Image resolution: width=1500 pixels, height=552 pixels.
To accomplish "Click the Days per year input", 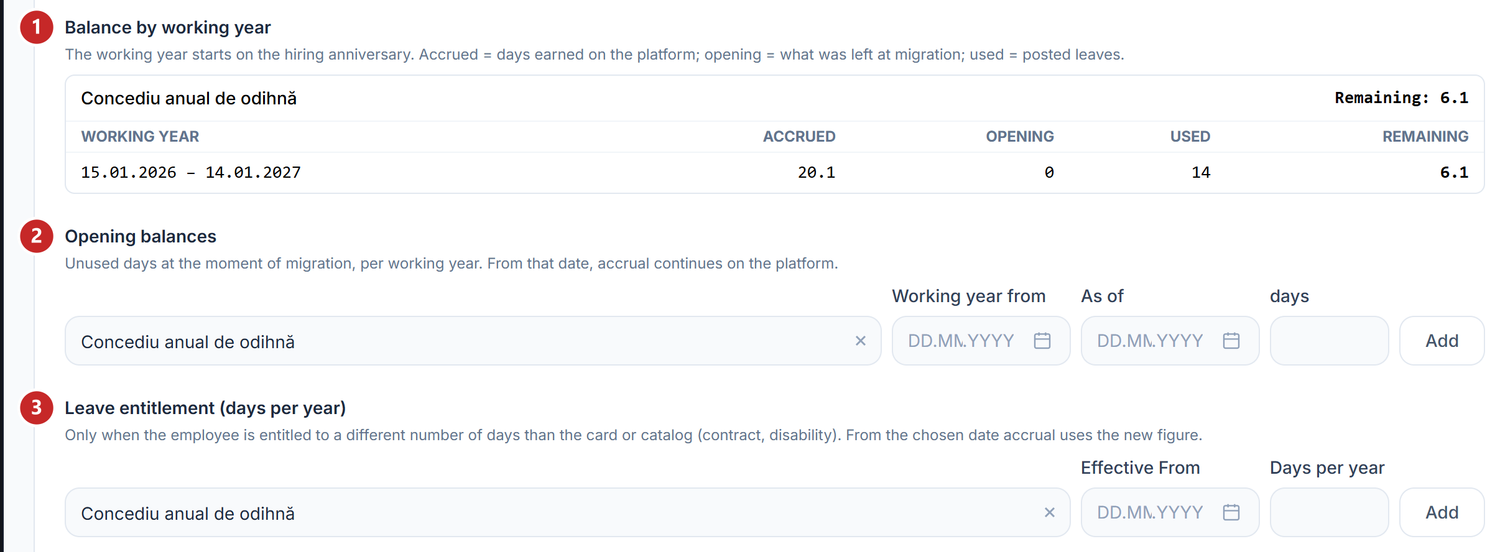I will 1329,512.
